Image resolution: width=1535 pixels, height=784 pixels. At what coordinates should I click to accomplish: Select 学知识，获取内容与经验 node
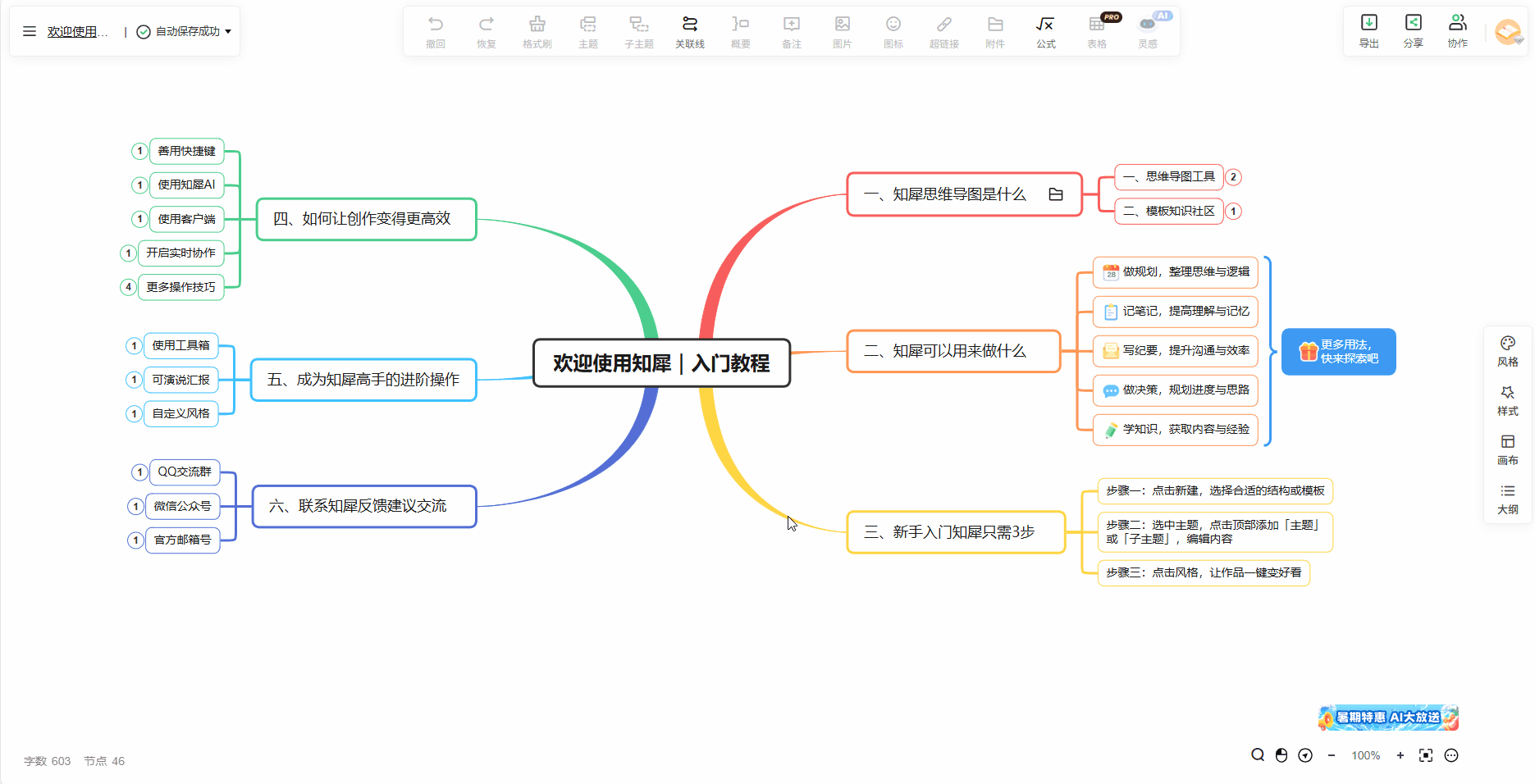coord(1176,429)
